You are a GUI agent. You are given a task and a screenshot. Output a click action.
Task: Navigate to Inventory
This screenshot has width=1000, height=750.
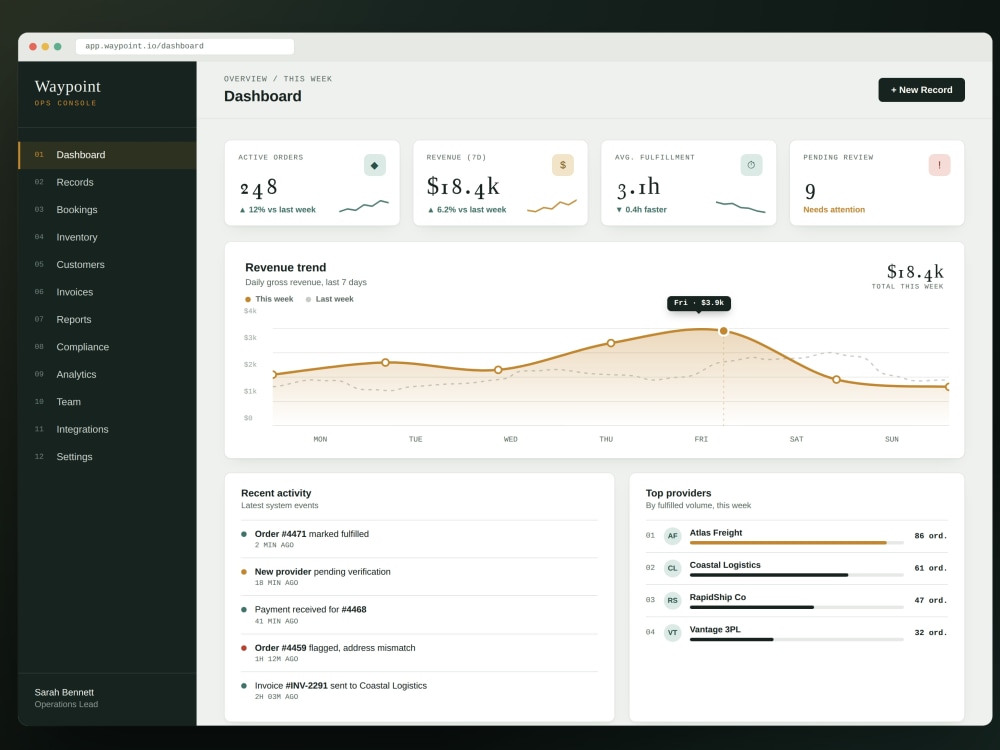107,237
